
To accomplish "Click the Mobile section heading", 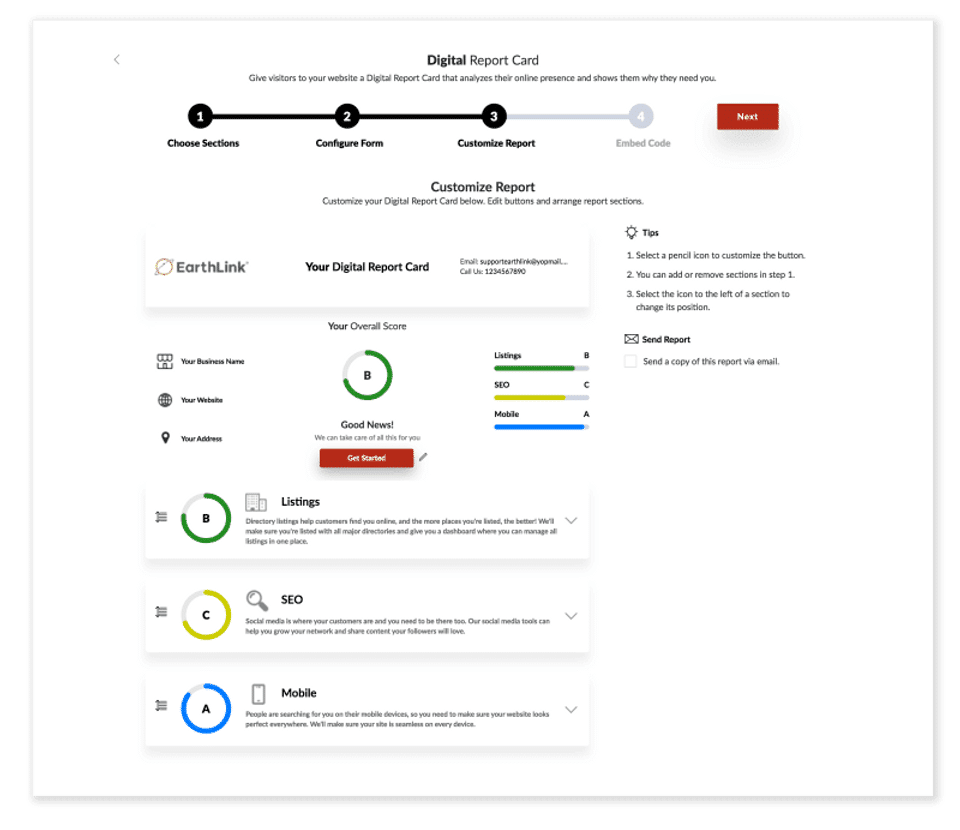I will pyautogui.click(x=299, y=693).
